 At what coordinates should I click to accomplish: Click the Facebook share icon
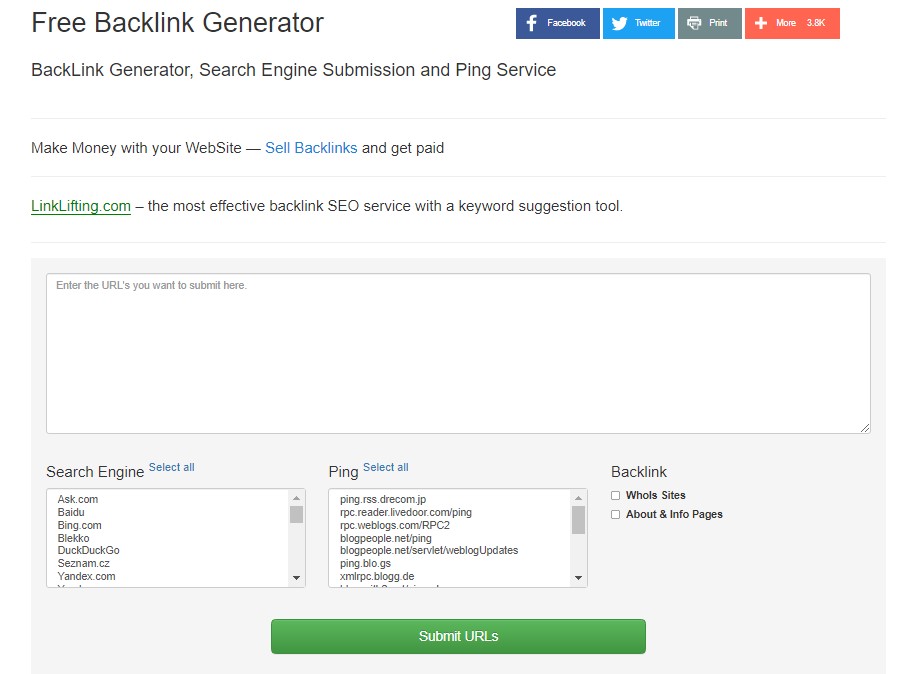(532, 23)
